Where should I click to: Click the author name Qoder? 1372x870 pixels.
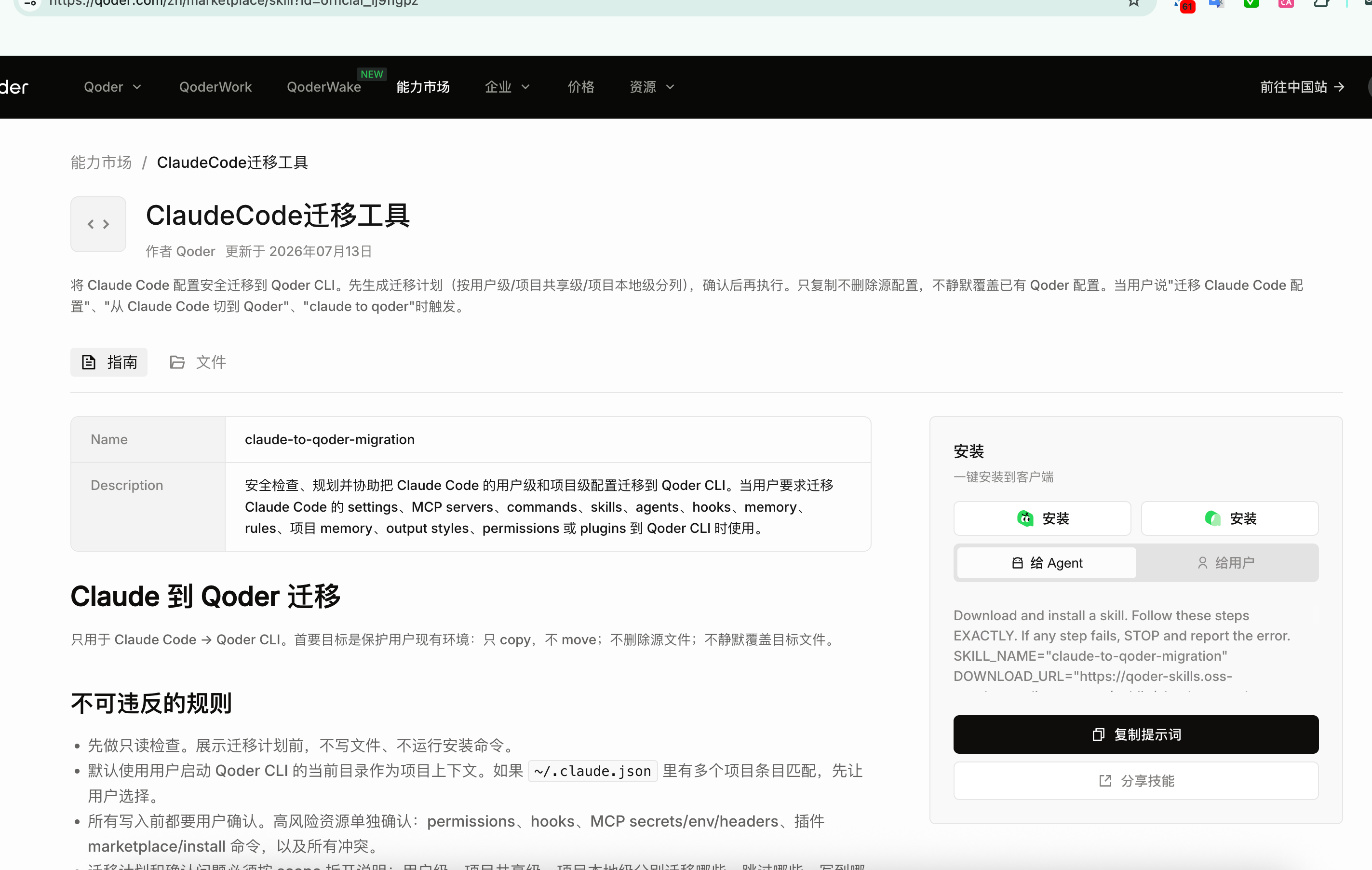click(x=195, y=251)
